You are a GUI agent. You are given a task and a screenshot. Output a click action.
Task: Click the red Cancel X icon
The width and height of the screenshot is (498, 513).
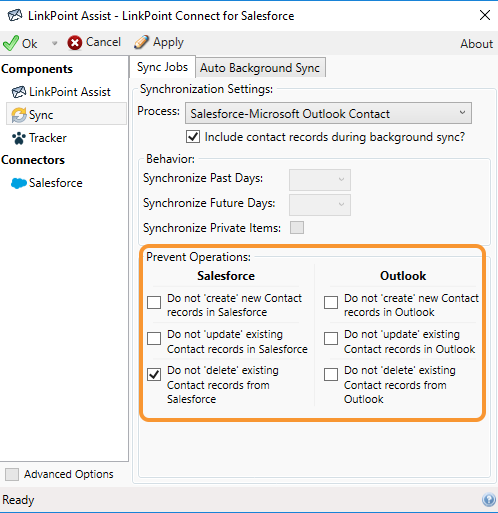[74, 43]
